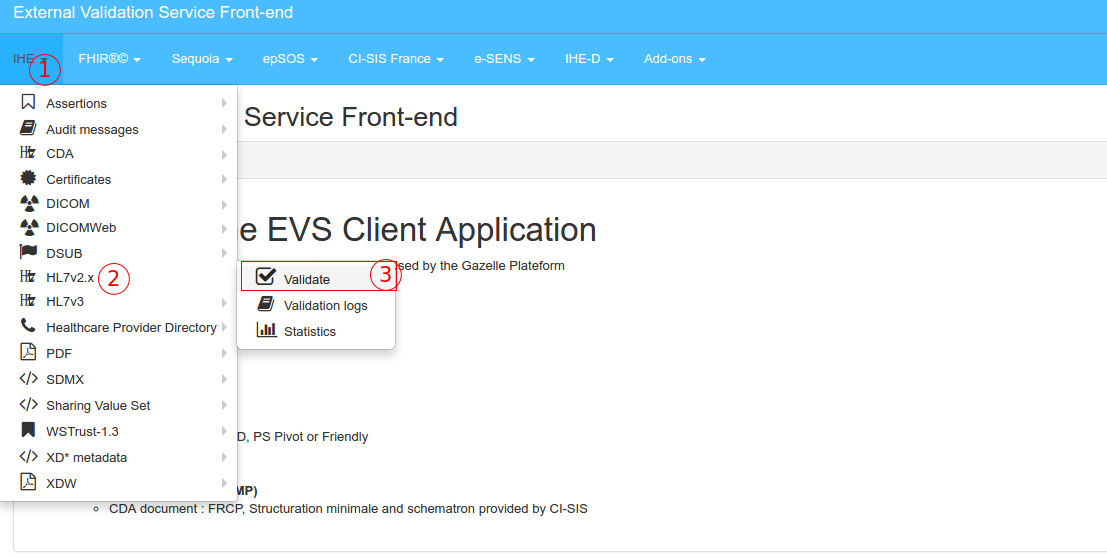Screen dimensions: 1107x558
Task: Expand the CDA submenu arrow
Action: [224, 154]
